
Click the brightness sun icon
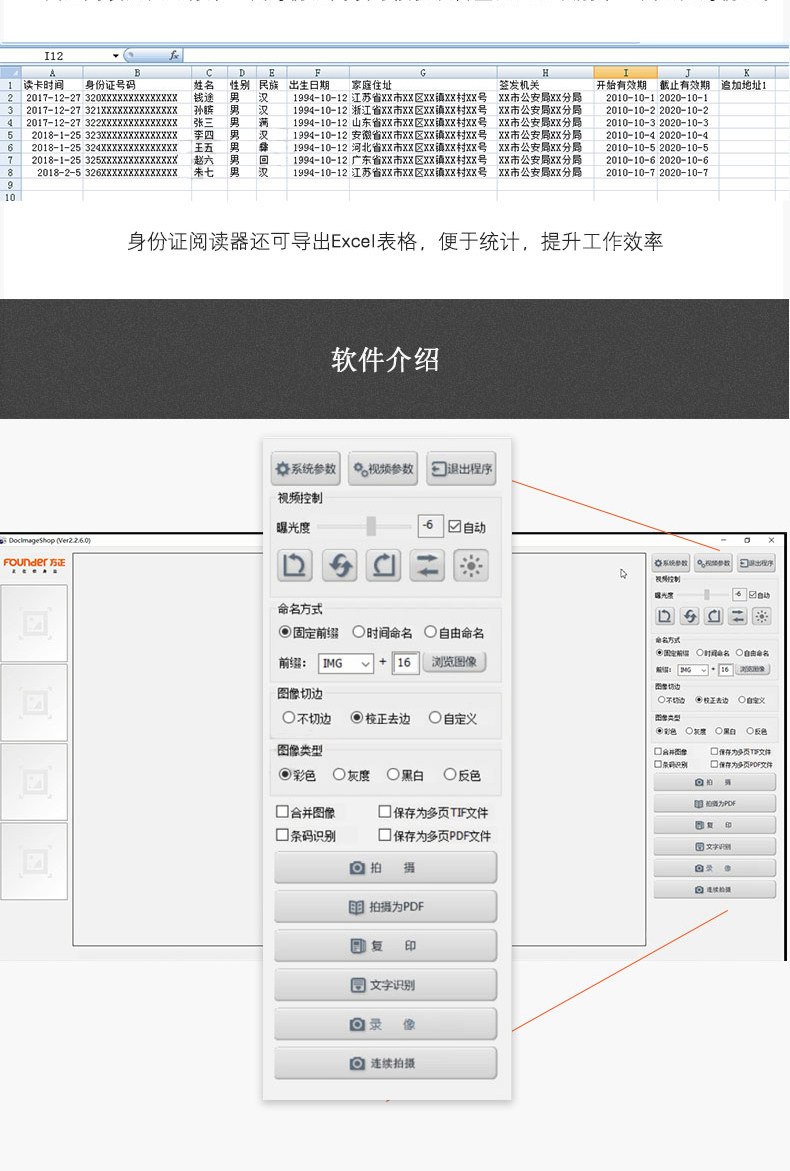point(471,565)
